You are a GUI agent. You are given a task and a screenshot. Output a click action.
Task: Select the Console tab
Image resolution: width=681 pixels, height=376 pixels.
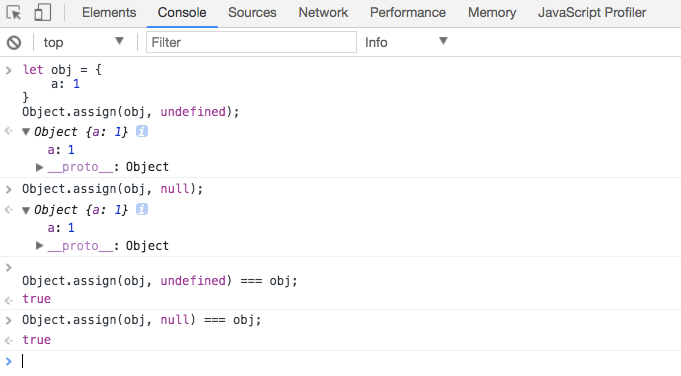pos(182,13)
